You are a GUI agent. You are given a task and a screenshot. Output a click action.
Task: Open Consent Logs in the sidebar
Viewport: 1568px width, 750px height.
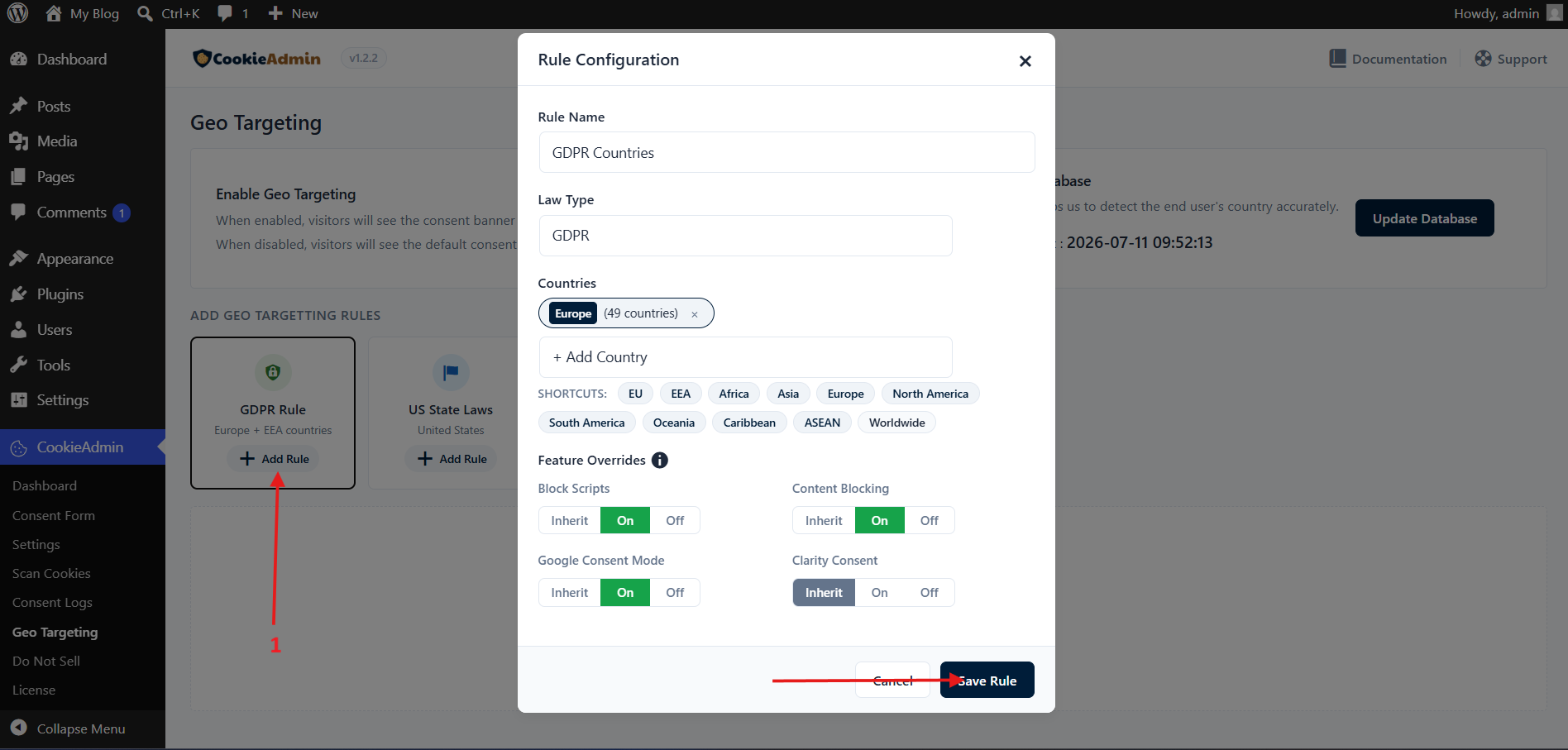[52, 603]
